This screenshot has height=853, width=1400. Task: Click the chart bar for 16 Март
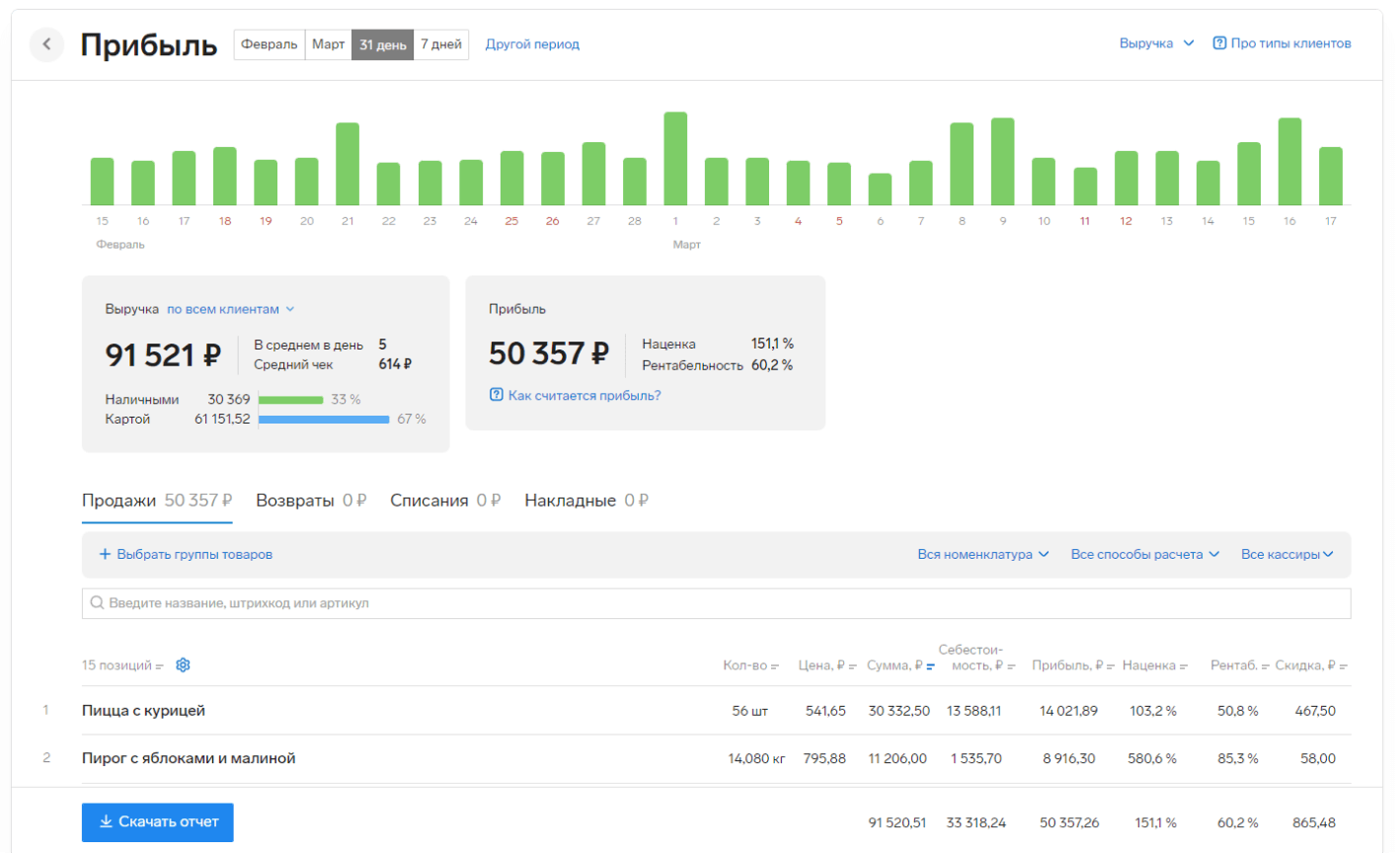[x=1289, y=161]
